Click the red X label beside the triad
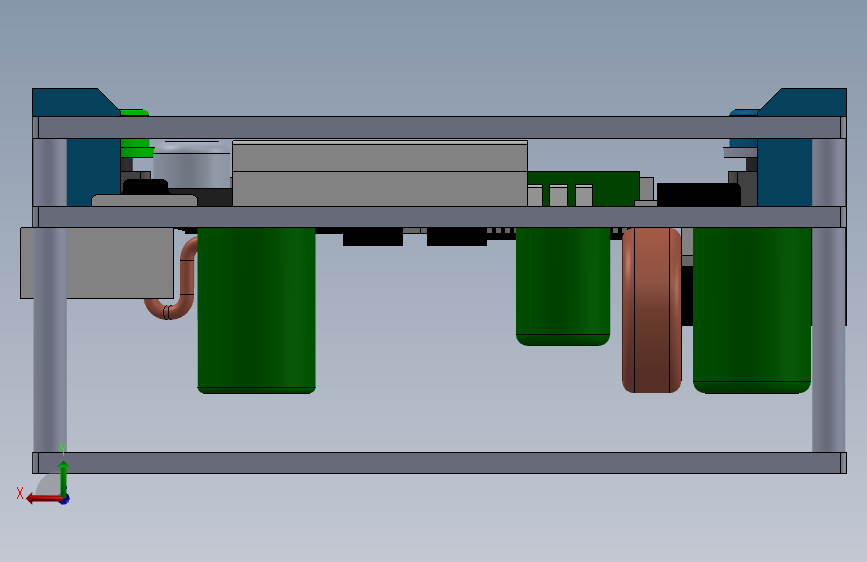The height and width of the screenshot is (562, 867). (20, 493)
